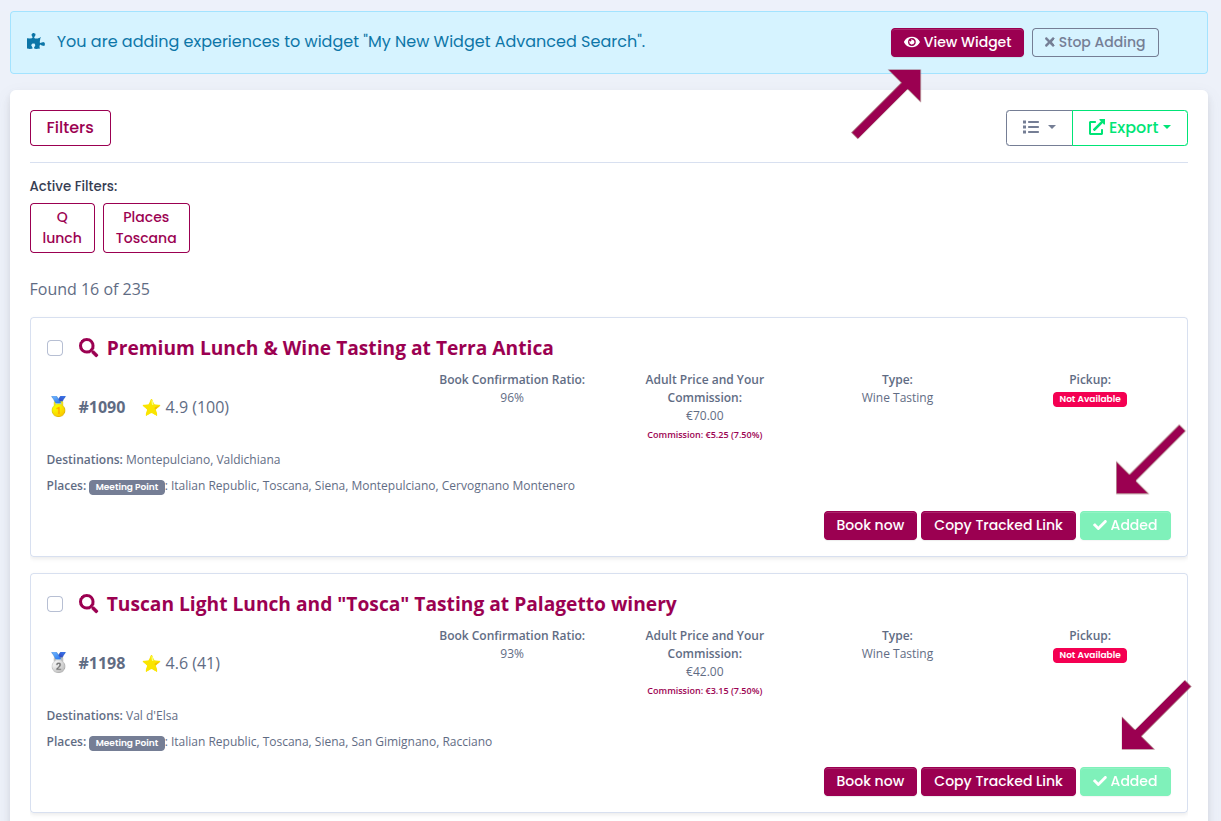The image size is (1221, 821).
Task: Toggle Added state for Terra Antica experience
Action: [x=1125, y=525]
